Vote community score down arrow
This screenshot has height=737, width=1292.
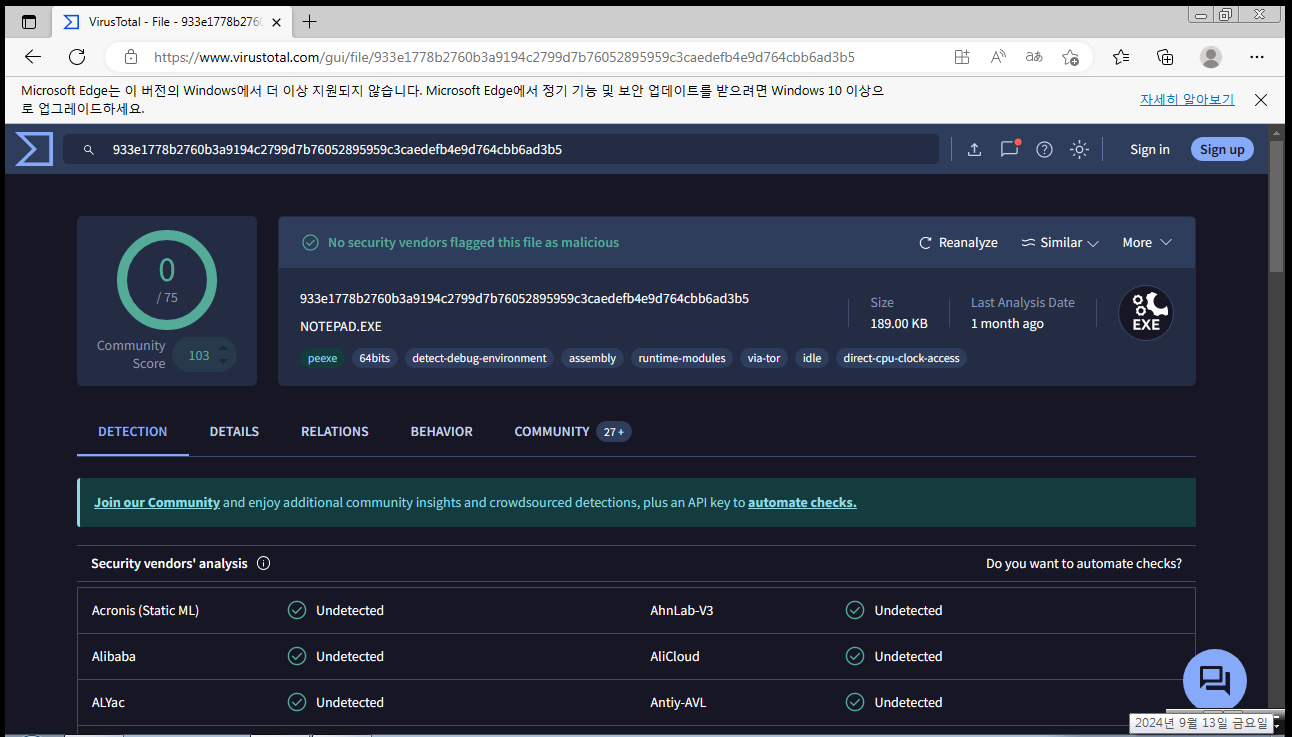pyautogui.click(x=223, y=362)
